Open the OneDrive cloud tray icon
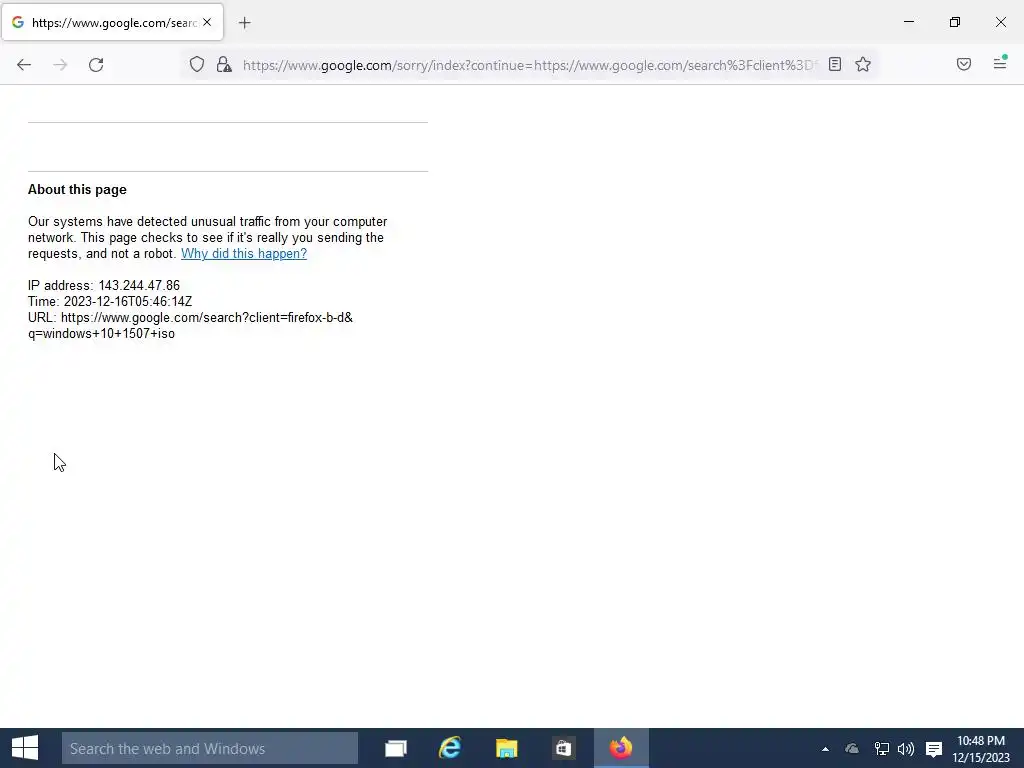Screen dimensions: 1024x768 (852, 749)
